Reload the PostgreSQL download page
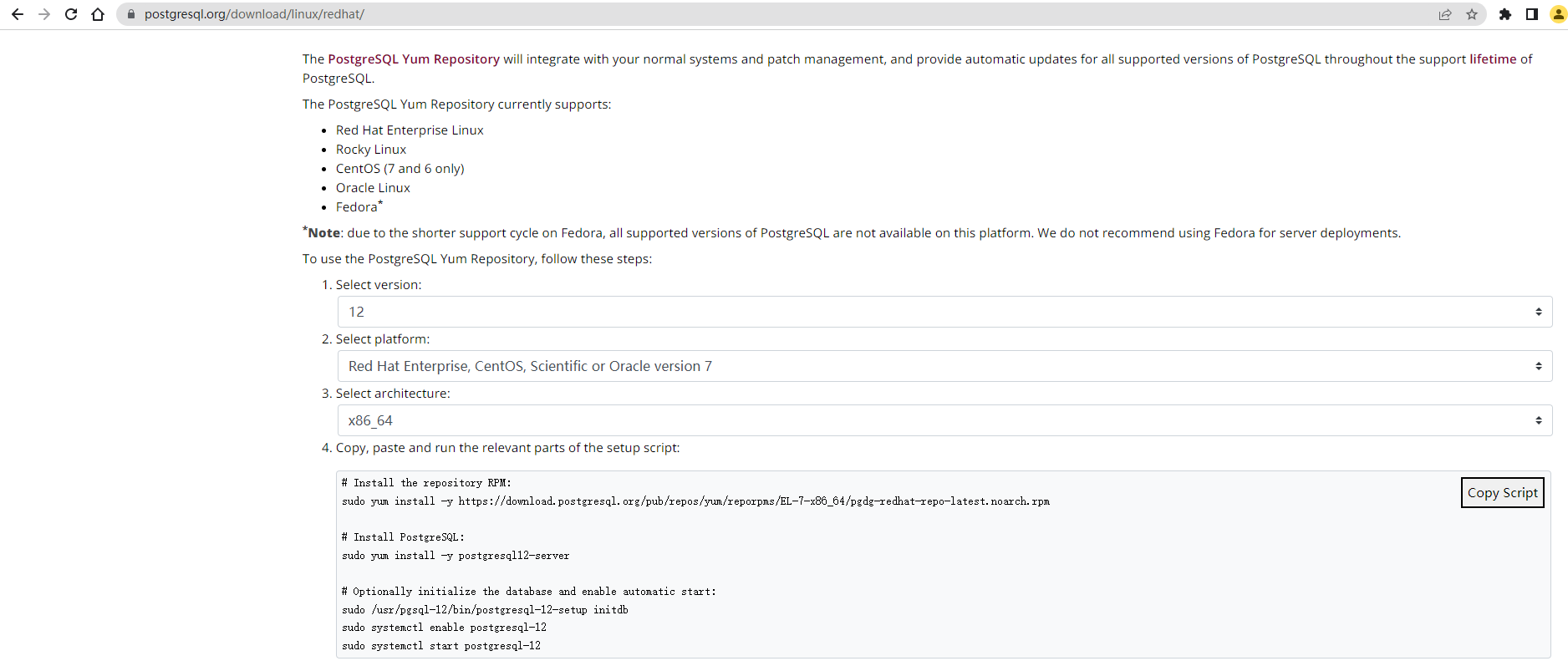 [x=71, y=14]
